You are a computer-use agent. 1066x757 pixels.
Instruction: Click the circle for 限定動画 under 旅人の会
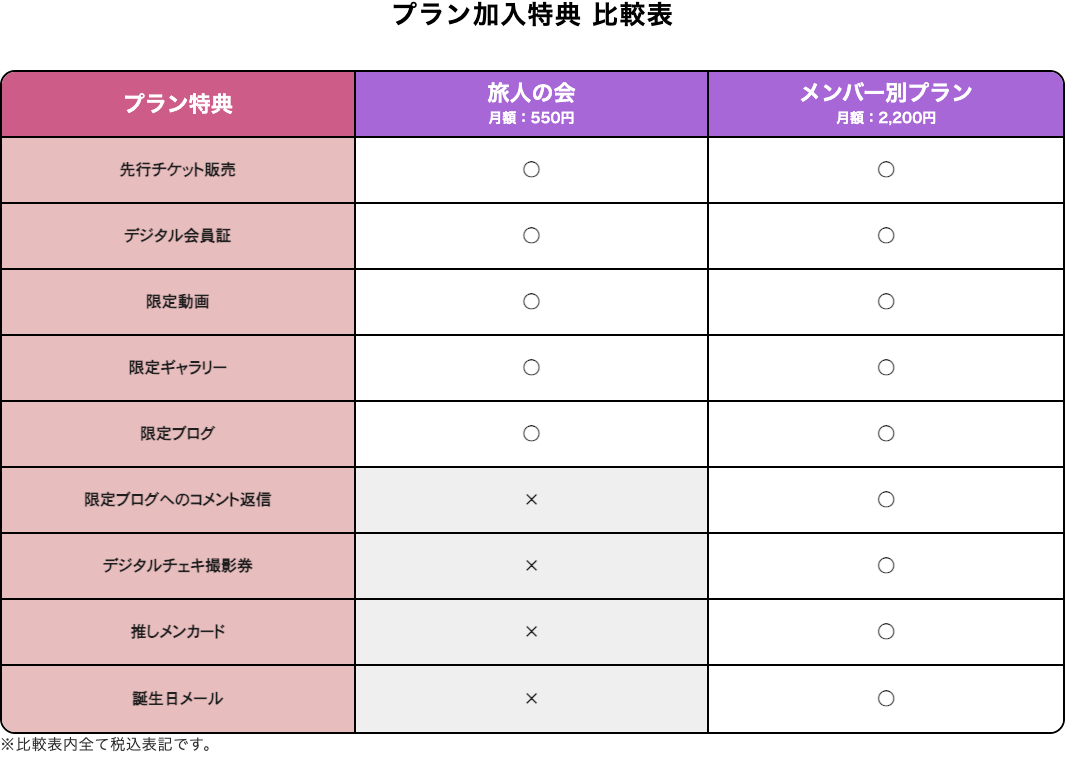click(531, 302)
